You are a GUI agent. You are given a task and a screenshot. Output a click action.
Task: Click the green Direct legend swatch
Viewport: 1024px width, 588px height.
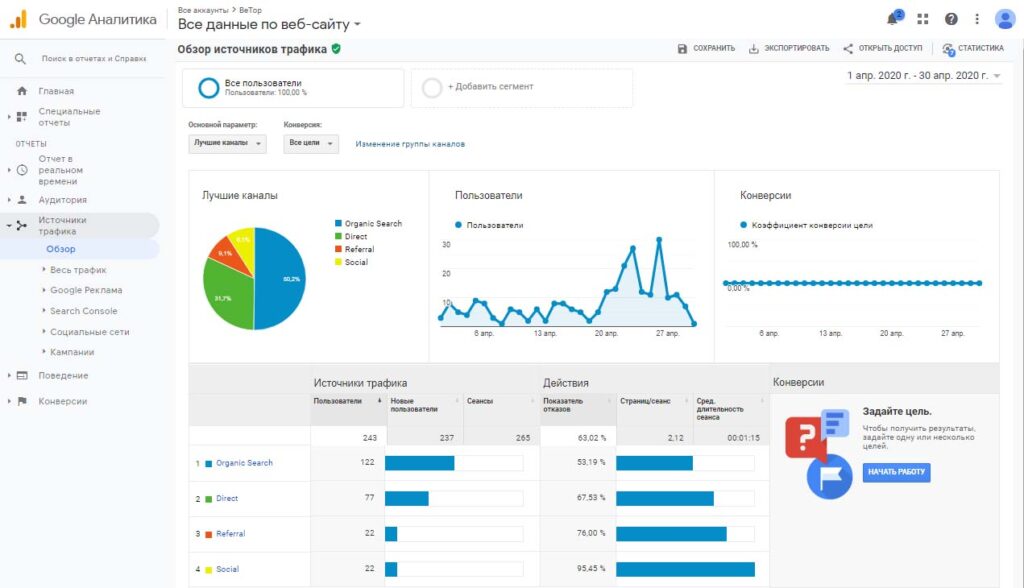click(338, 237)
